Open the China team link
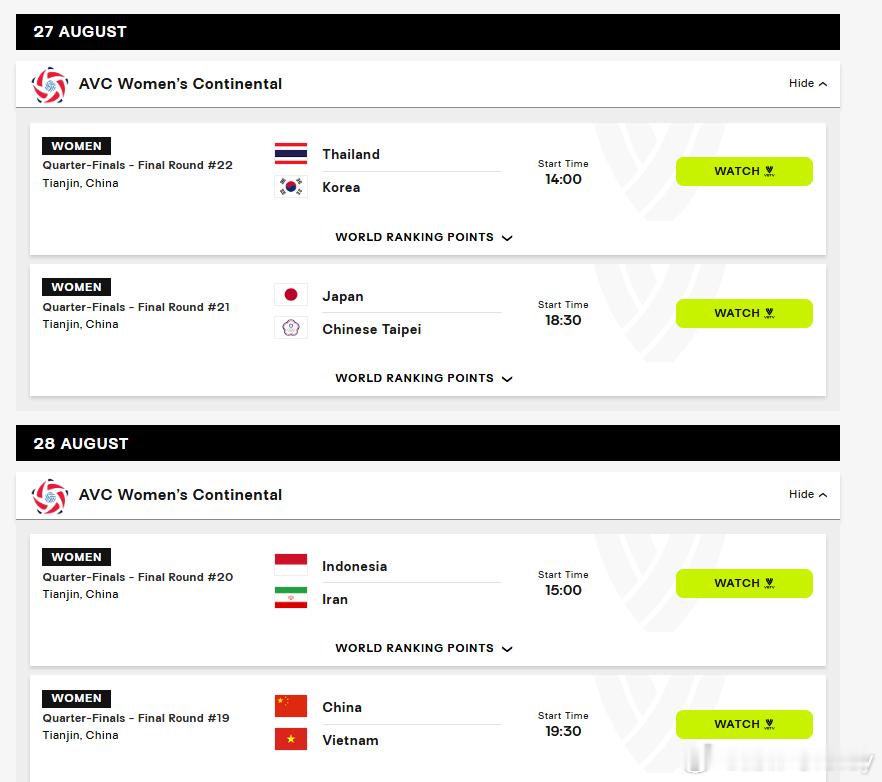The image size is (882, 782). click(342, 707)
